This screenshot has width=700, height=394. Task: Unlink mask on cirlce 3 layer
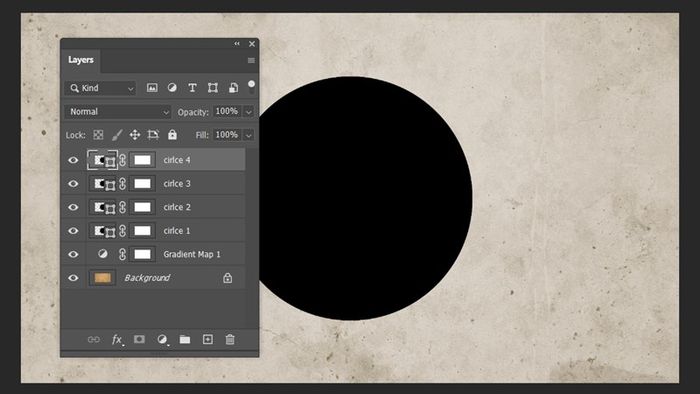pos(122,184)
